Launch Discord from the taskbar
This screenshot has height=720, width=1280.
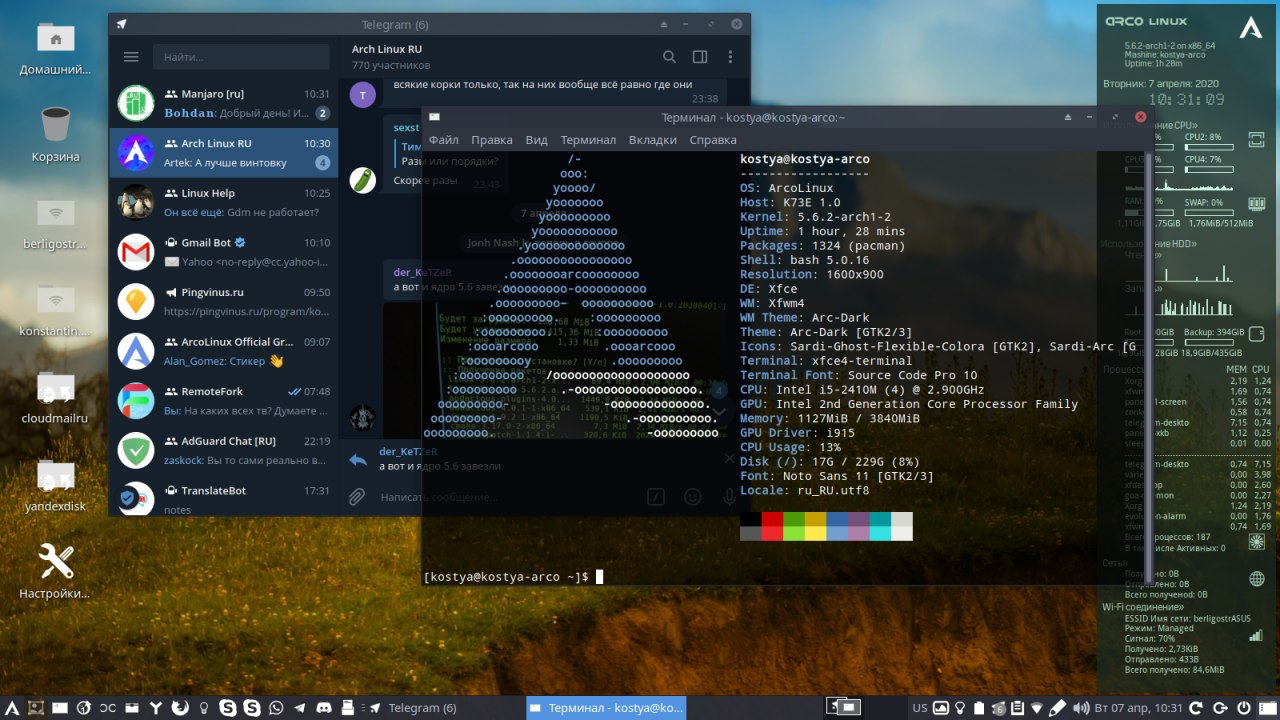(x=324, y=708)
